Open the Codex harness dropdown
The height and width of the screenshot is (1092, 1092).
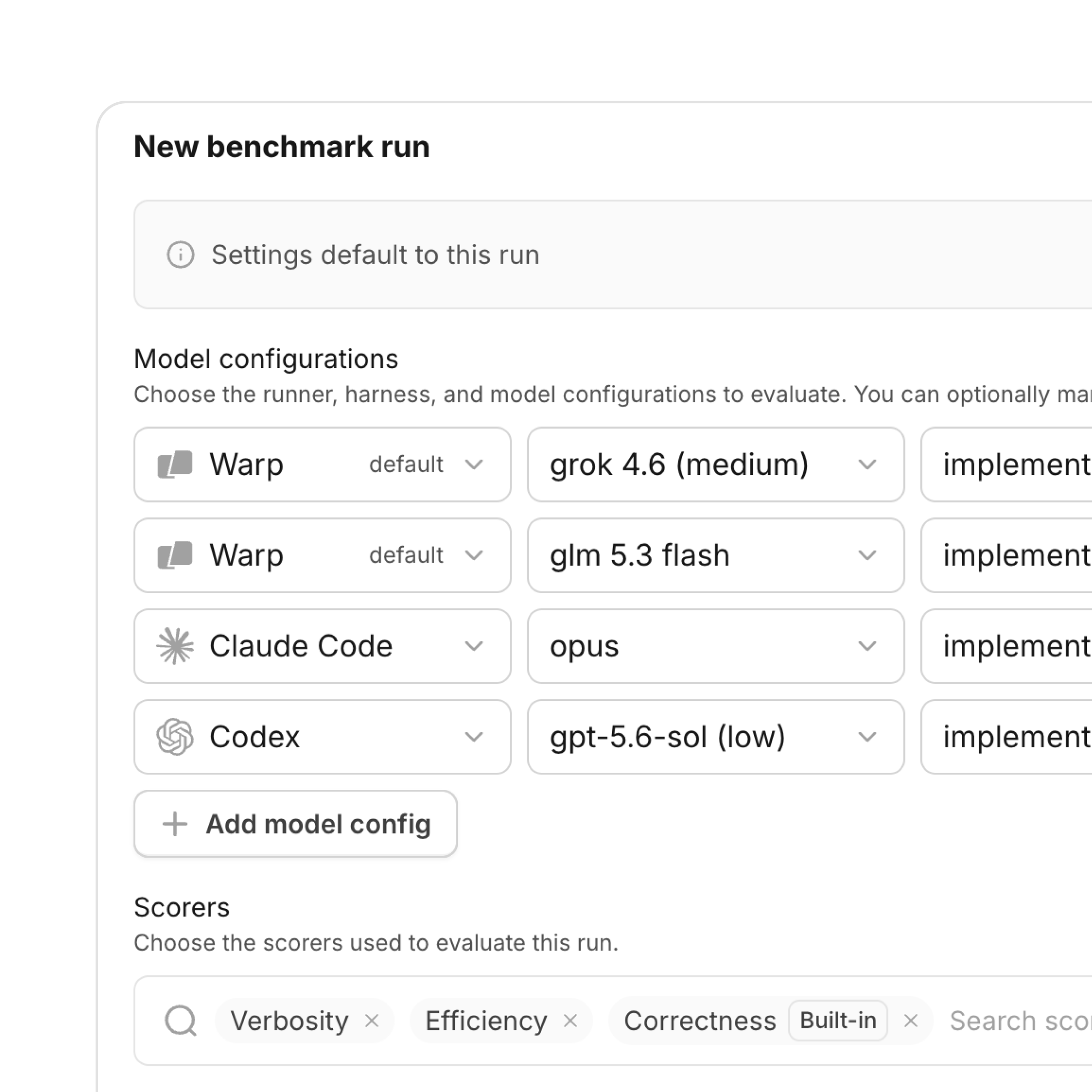(x=322, y=736)
